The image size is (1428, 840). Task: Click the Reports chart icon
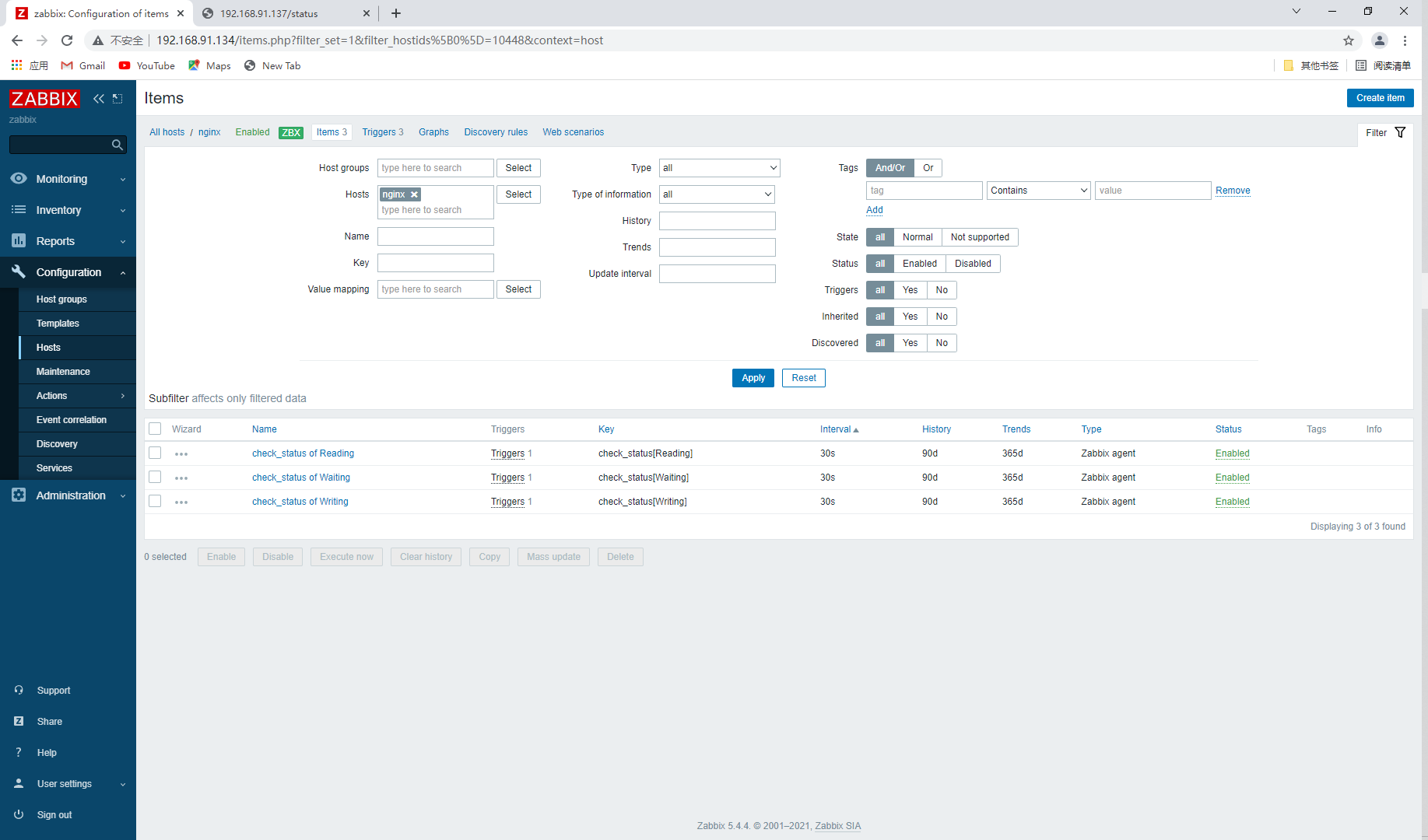[19, 241]
